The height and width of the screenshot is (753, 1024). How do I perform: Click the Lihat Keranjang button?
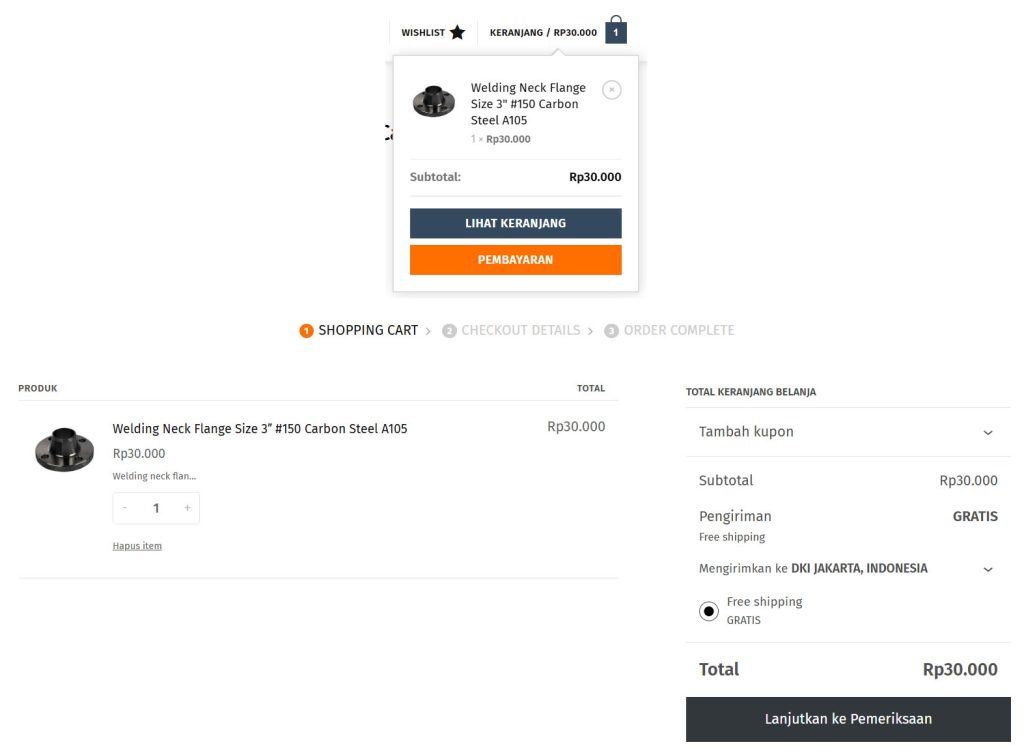tap(515, 223)
